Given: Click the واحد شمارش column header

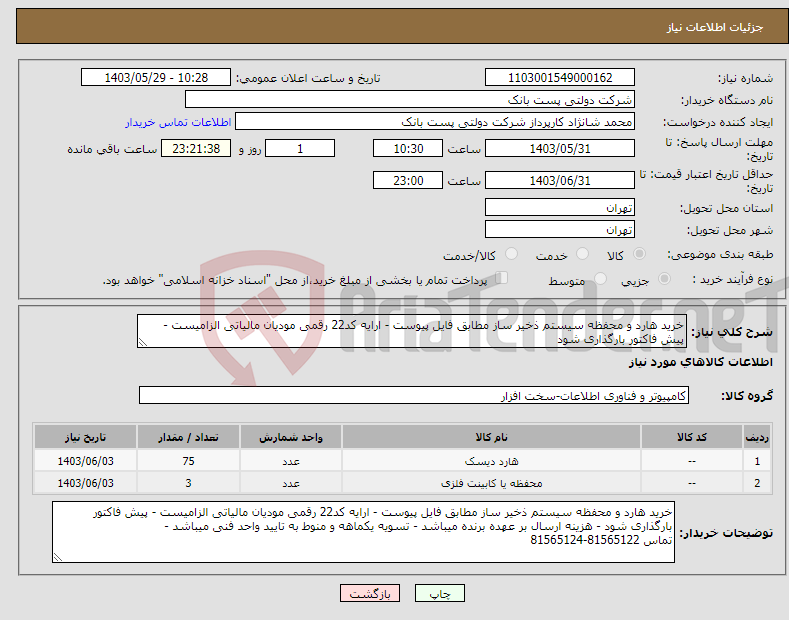Looking at the screenshot, I should pos(291,437).
